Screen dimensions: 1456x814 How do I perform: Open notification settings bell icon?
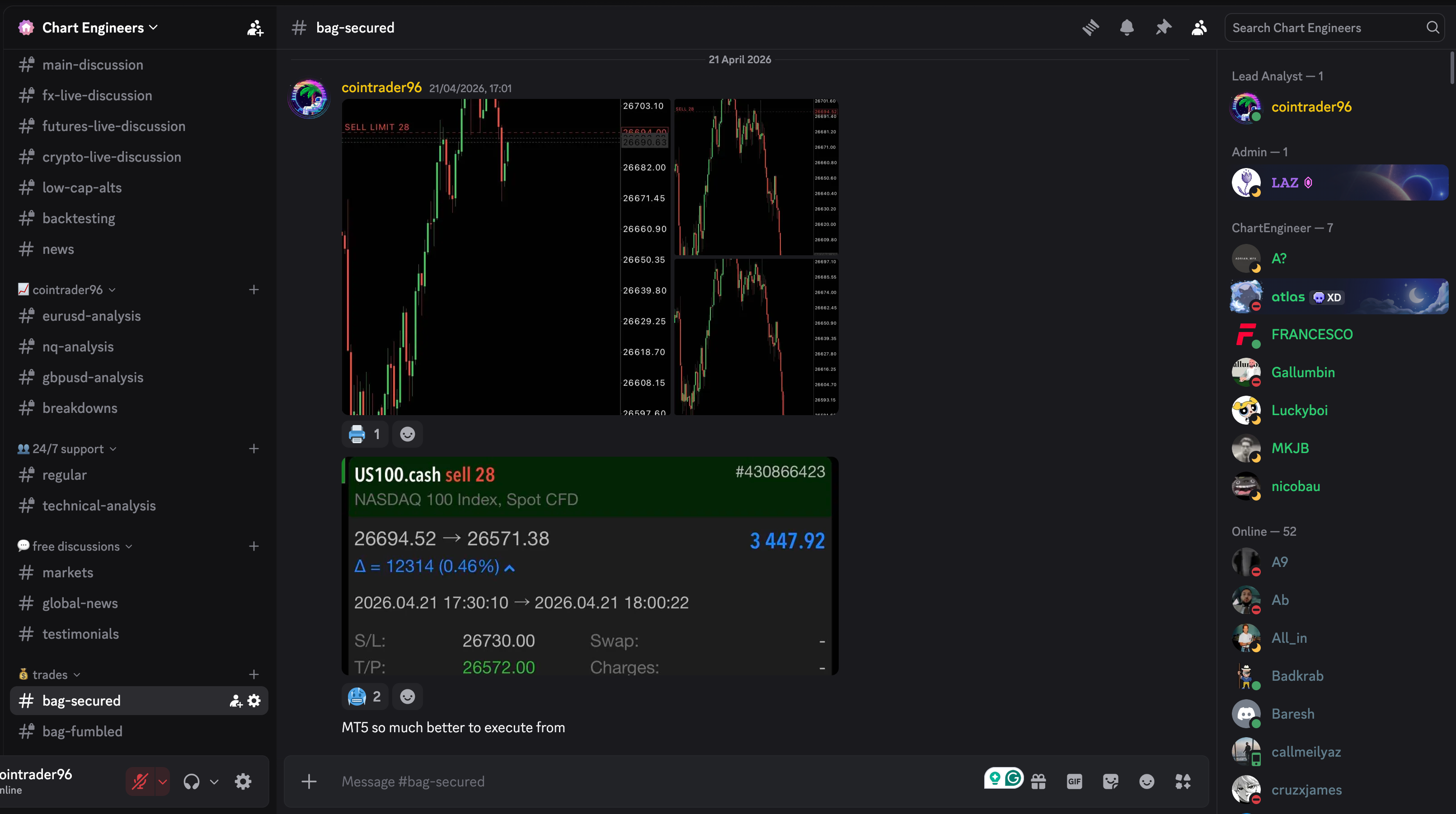tap(1127, 28)
